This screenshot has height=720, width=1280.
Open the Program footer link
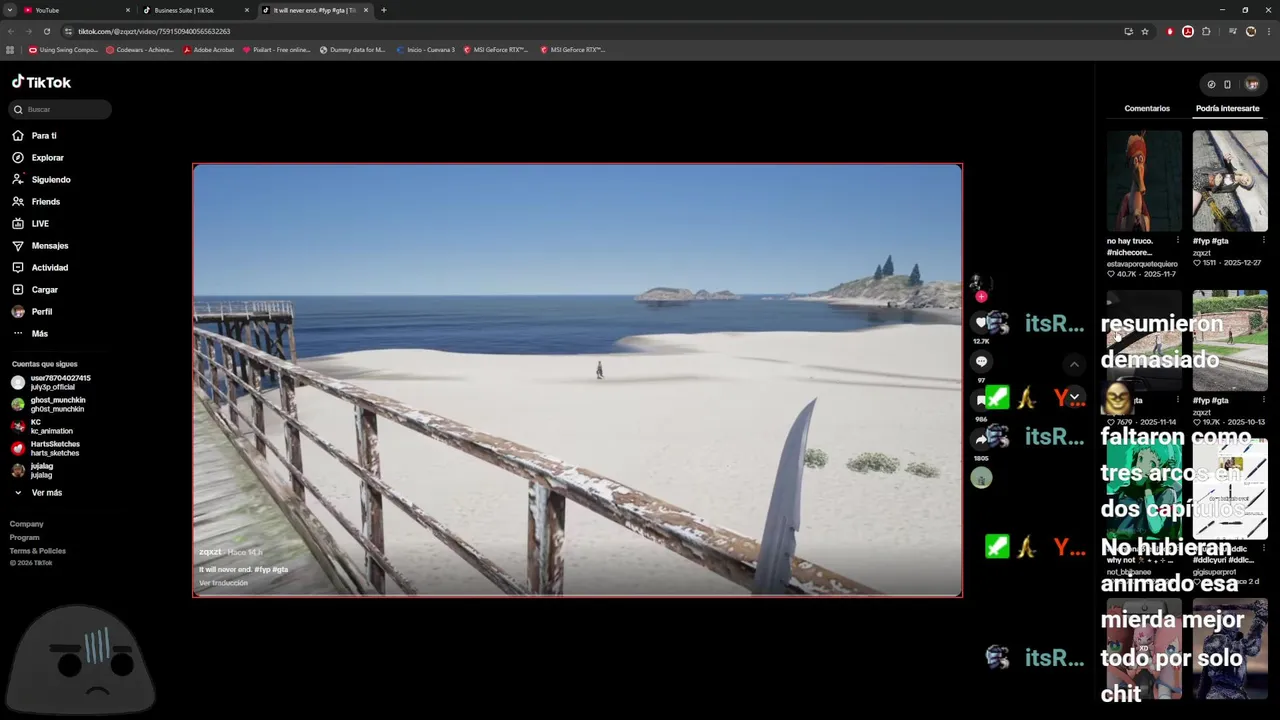tap(24, 537)
